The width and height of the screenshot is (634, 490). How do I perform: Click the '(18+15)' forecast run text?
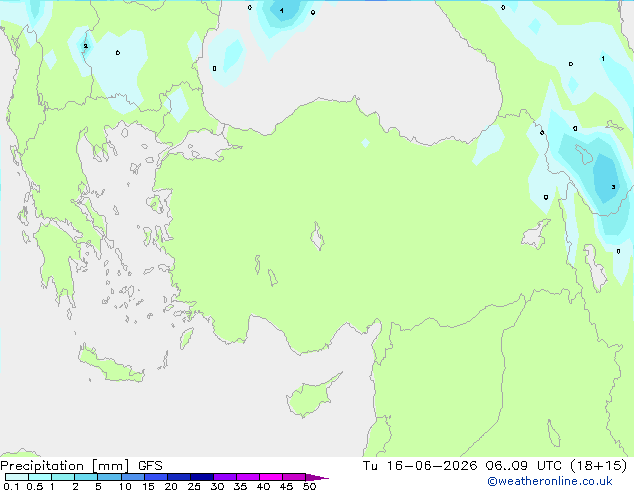pyautogui.click(x=598, y=466)
